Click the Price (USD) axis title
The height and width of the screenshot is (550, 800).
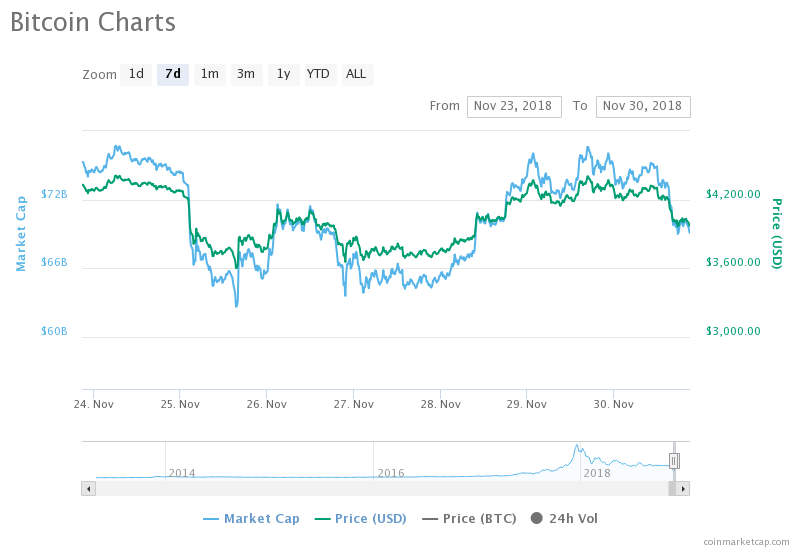(777, 234)
